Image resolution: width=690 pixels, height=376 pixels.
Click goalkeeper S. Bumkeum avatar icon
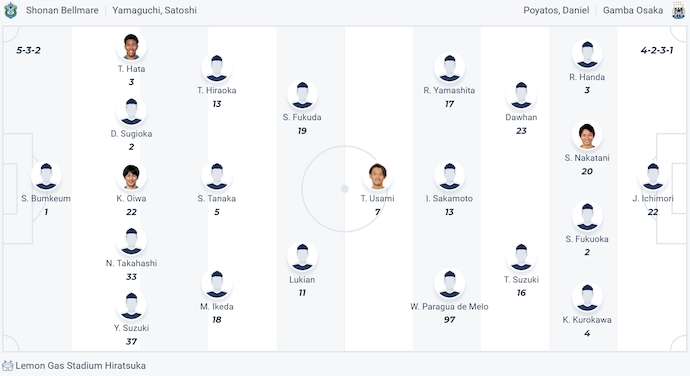pyautogui.click(x=46, y=176)
